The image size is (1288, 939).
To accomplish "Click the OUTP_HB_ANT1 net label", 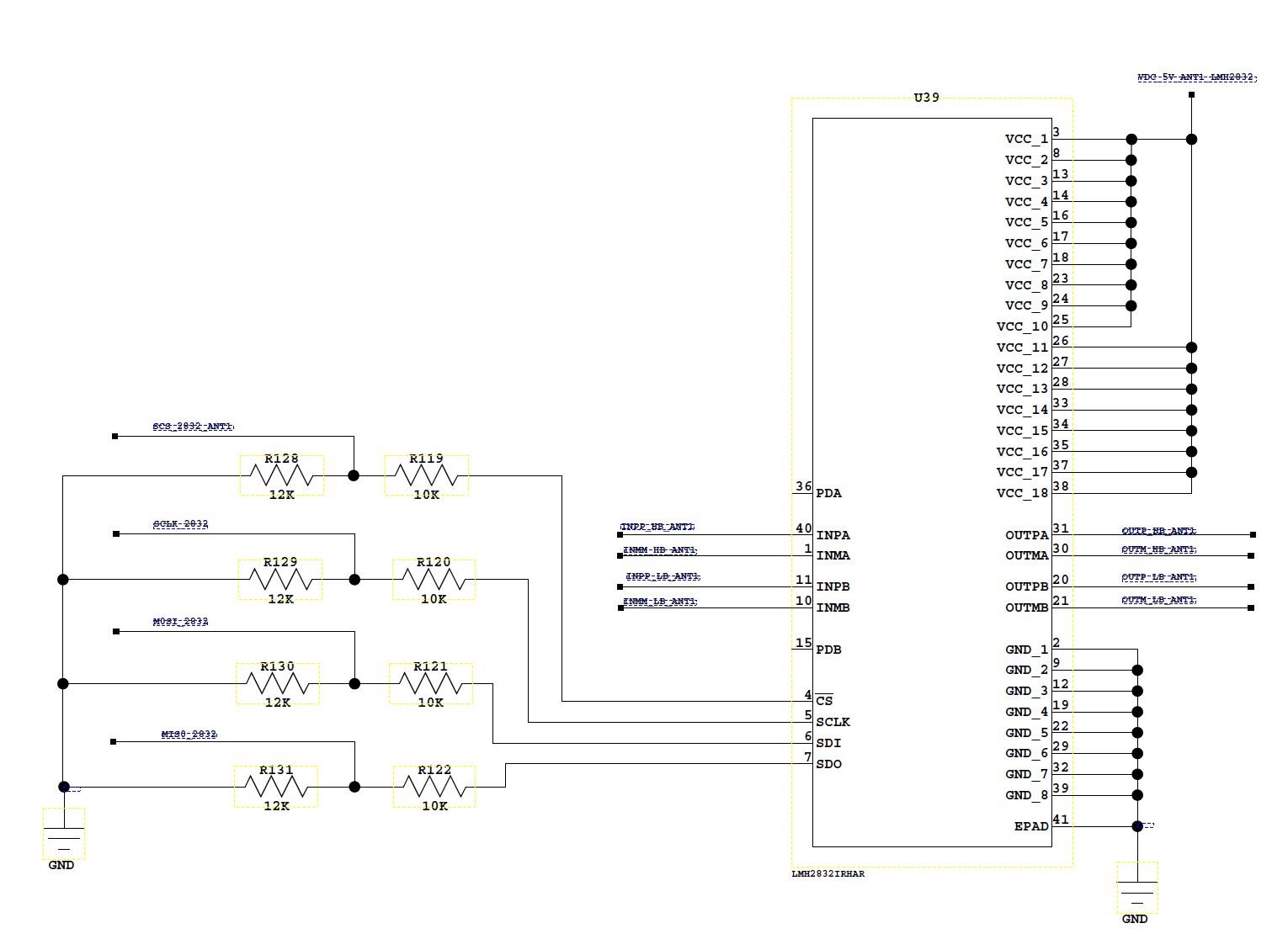I will pos(1159,531).
